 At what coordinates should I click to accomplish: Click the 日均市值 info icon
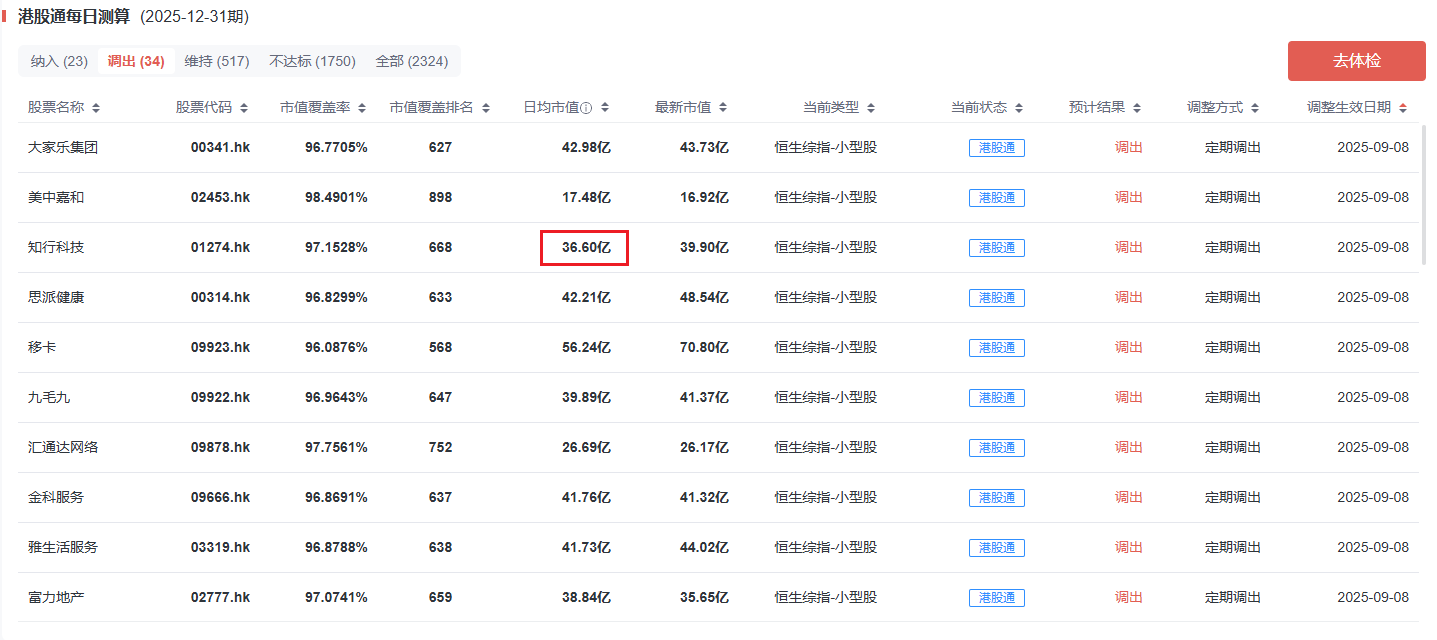[x=587, y=108]
